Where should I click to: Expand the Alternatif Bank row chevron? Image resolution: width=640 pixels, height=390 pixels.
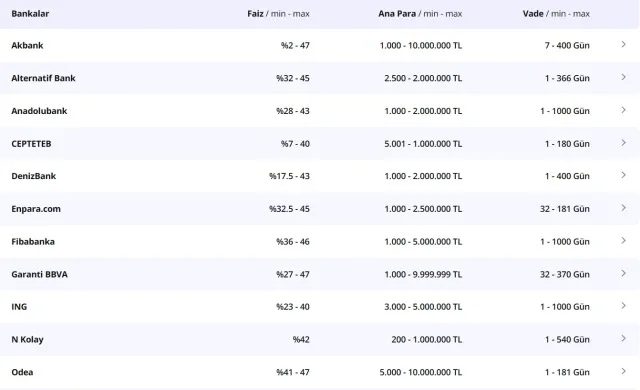pos(623,77)
